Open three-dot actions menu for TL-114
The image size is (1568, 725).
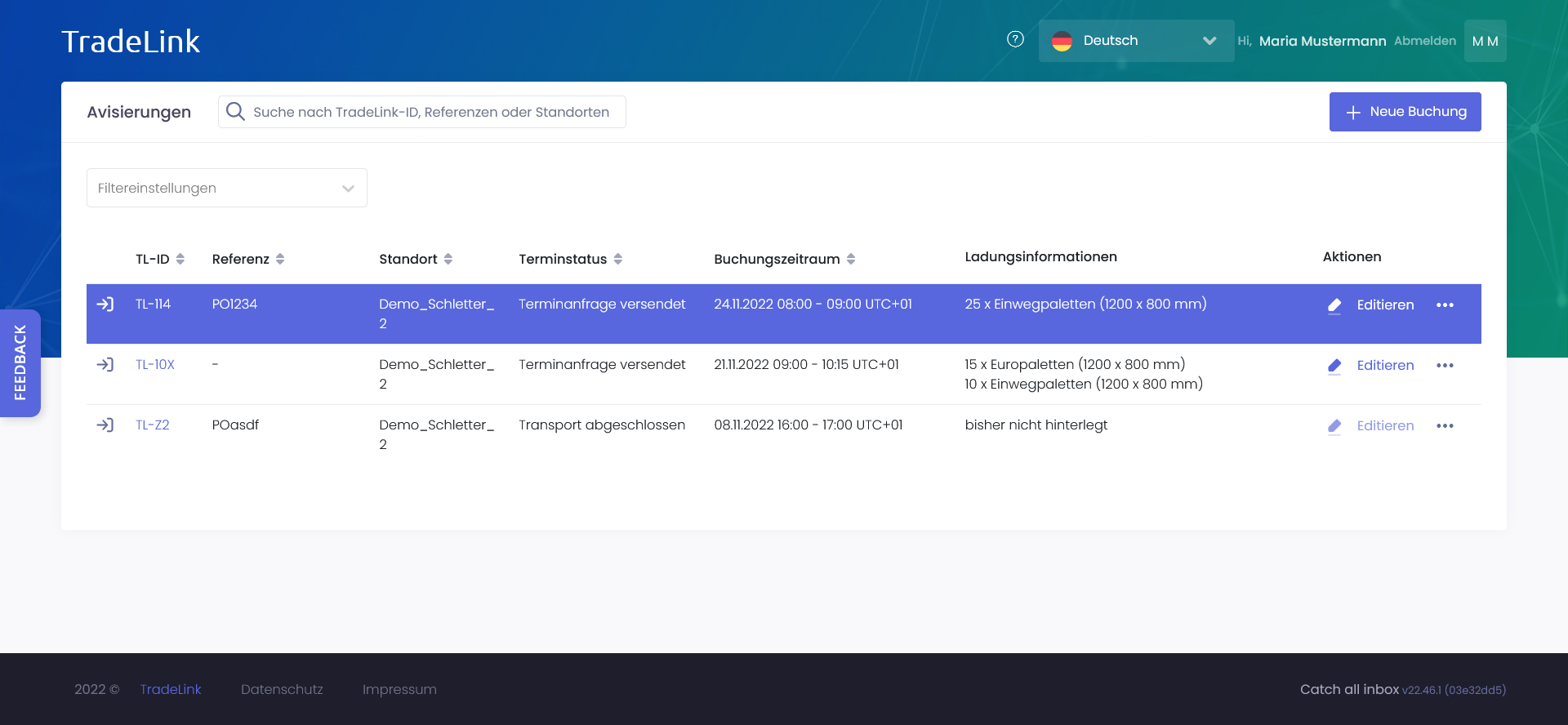(x=1445, y=305)
